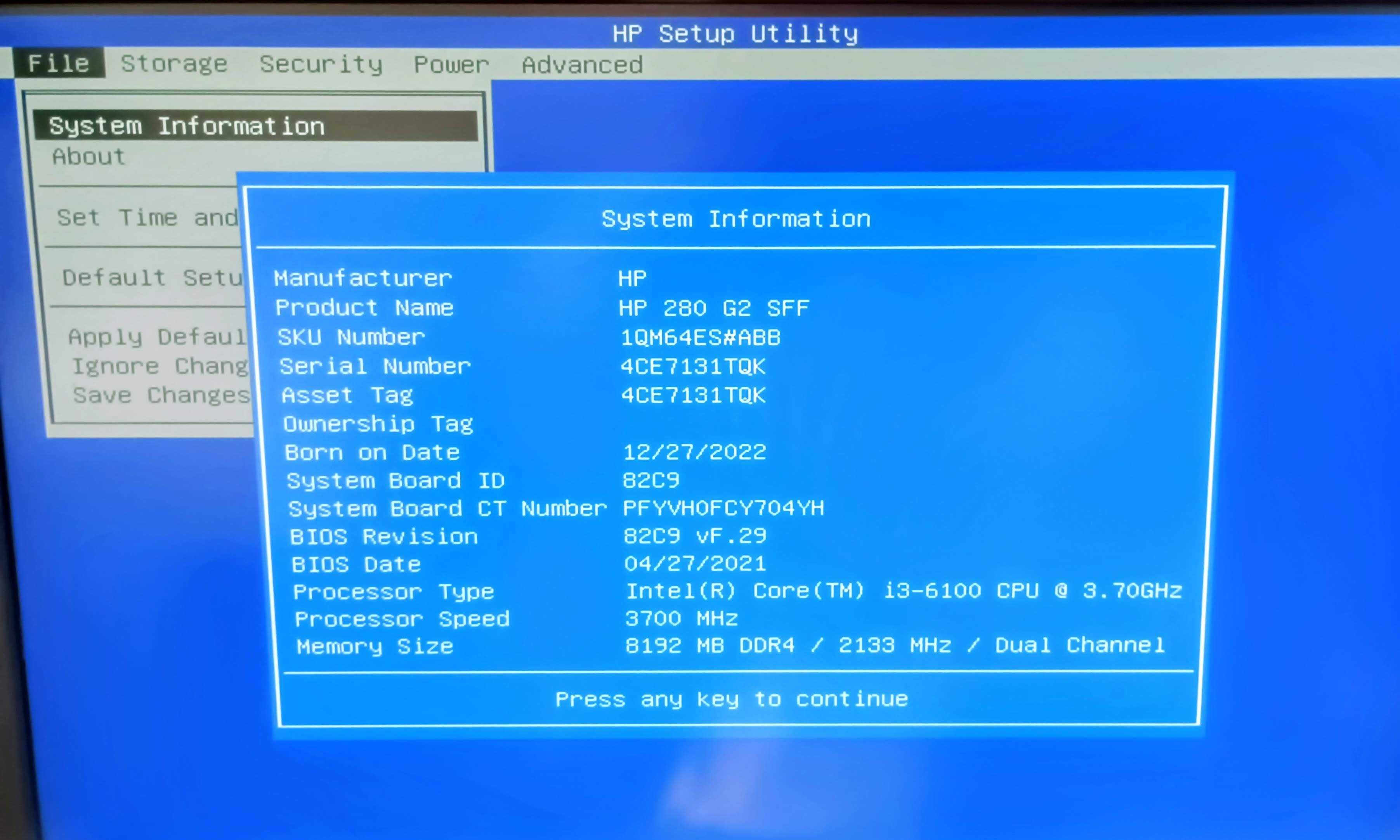Image resolution: width=1400 pixels, height=840 pixels.
Task: Click the Born on Date label
Action: coord(373,452)
